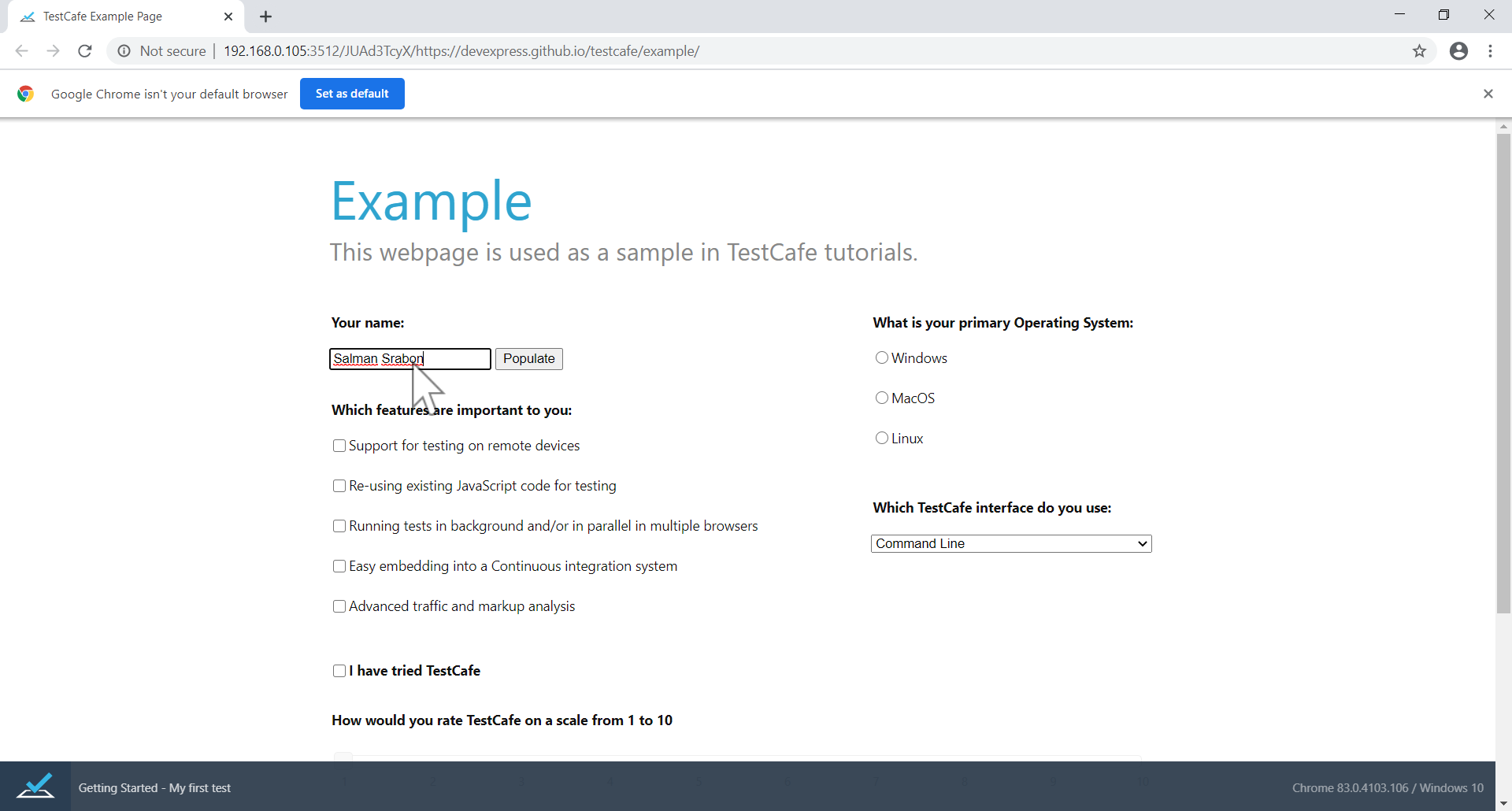The height and width of the screenshot is (811, 1512).
Task: Tick the I have tried TestCafe checkbox
Action: click(339, 671)
